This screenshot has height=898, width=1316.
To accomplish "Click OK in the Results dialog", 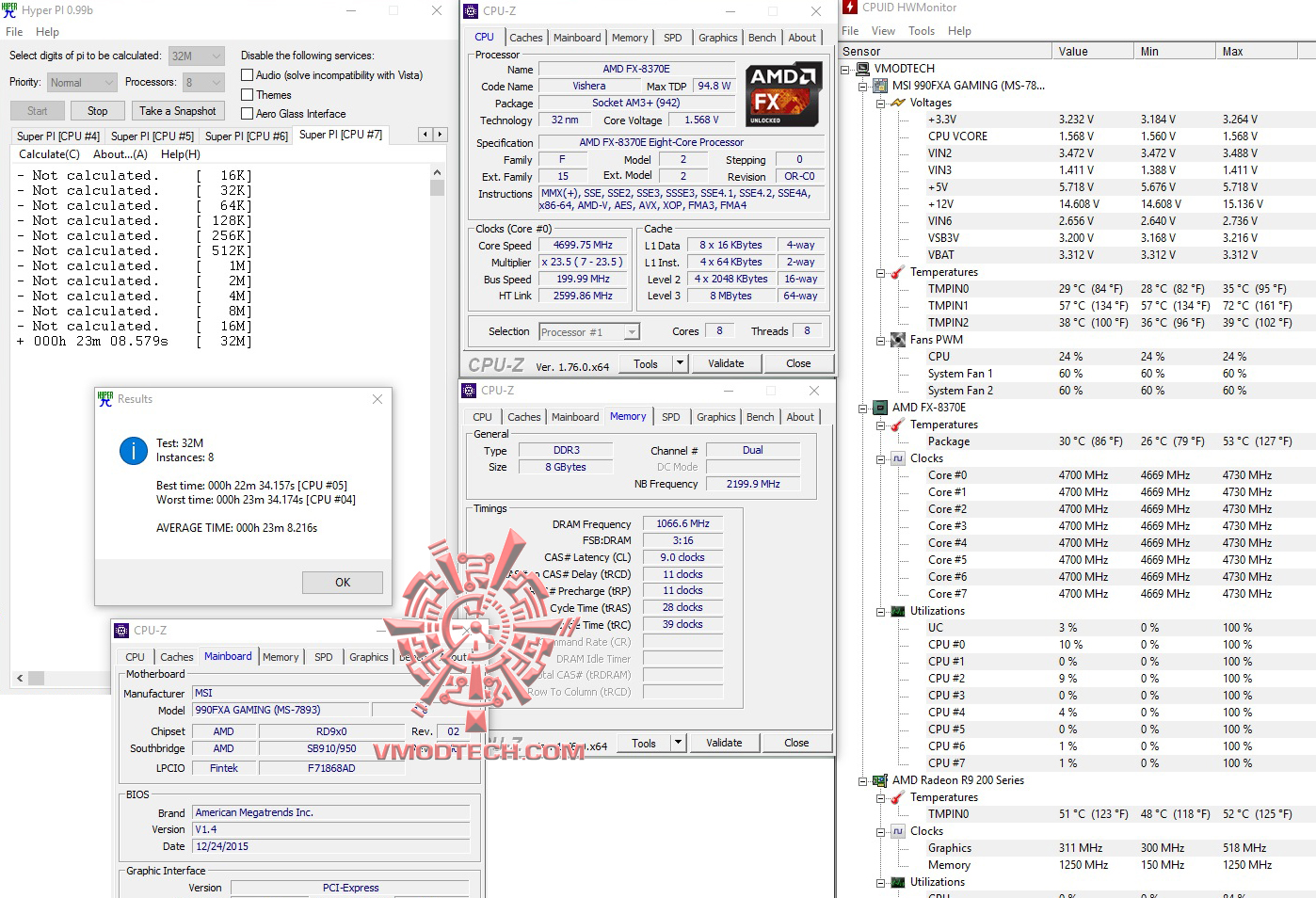I will tap(343, 583).
